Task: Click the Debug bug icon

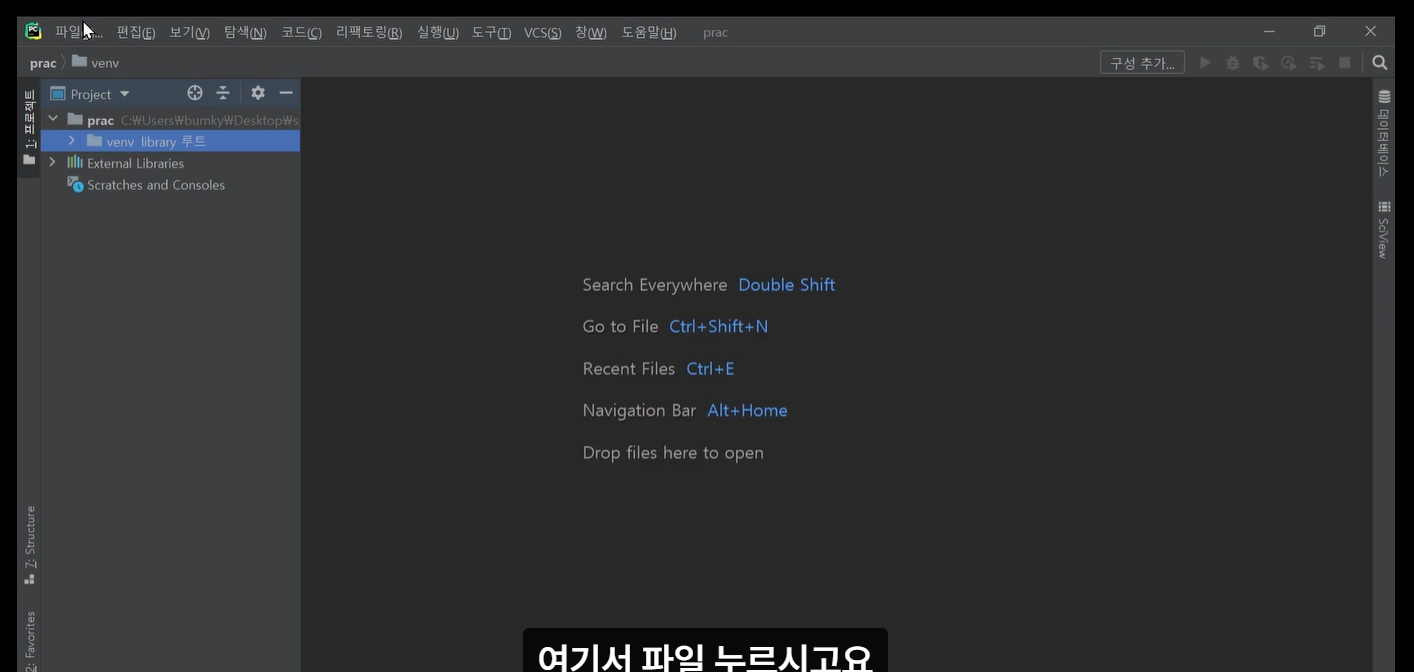Action: 1233,63
